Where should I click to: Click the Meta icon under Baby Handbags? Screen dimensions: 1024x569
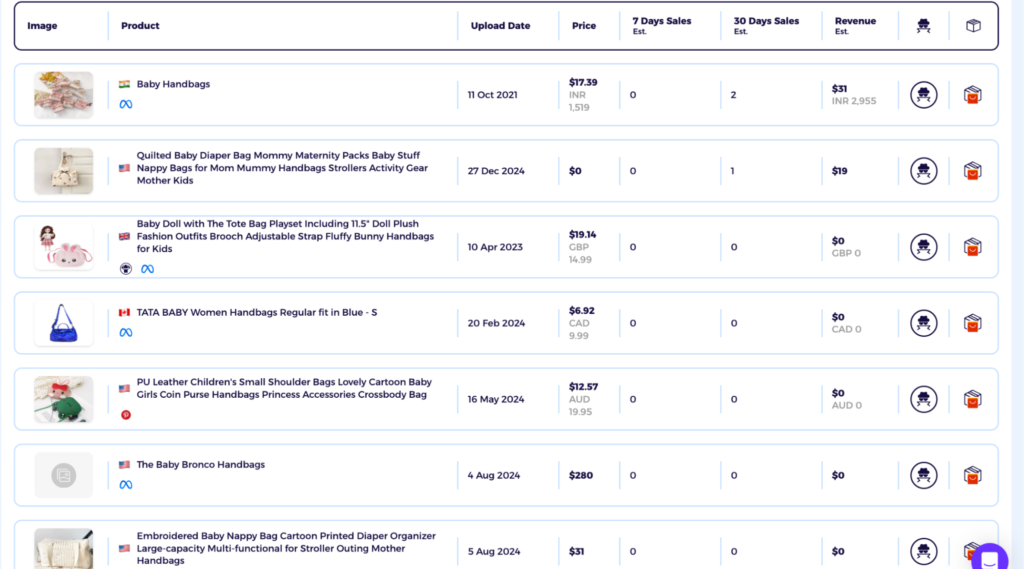pos(126,105)
